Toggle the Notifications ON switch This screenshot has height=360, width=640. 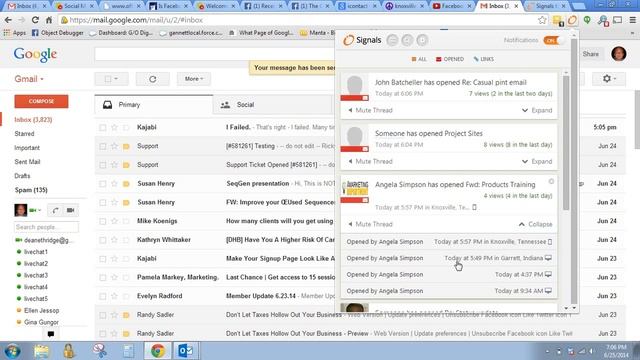(x=554, y=40)
